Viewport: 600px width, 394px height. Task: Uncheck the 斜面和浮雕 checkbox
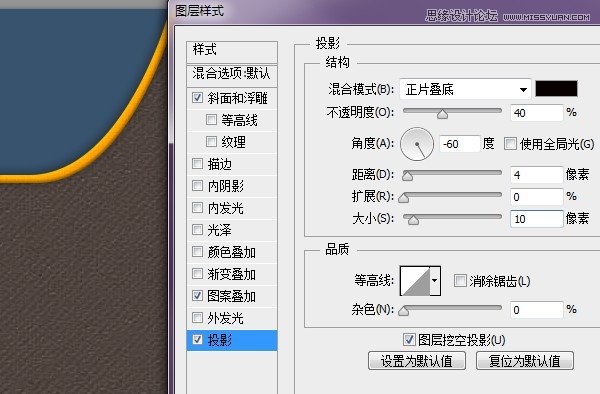point(197,98)
